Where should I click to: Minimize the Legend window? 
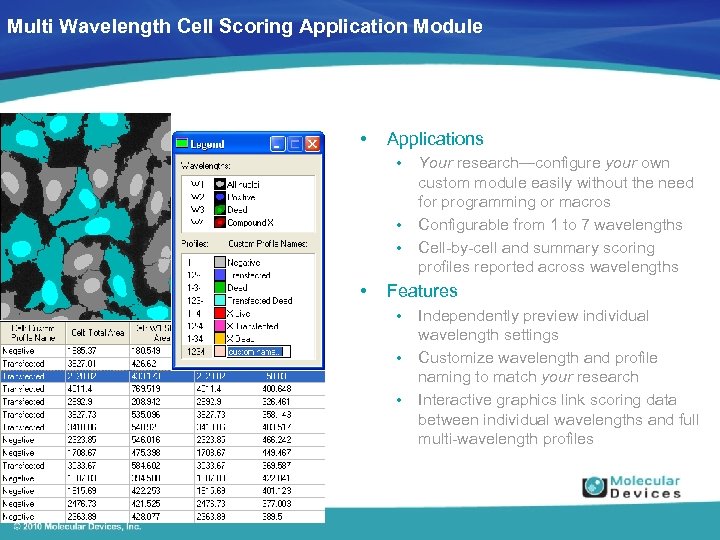[x=277, y=144]
